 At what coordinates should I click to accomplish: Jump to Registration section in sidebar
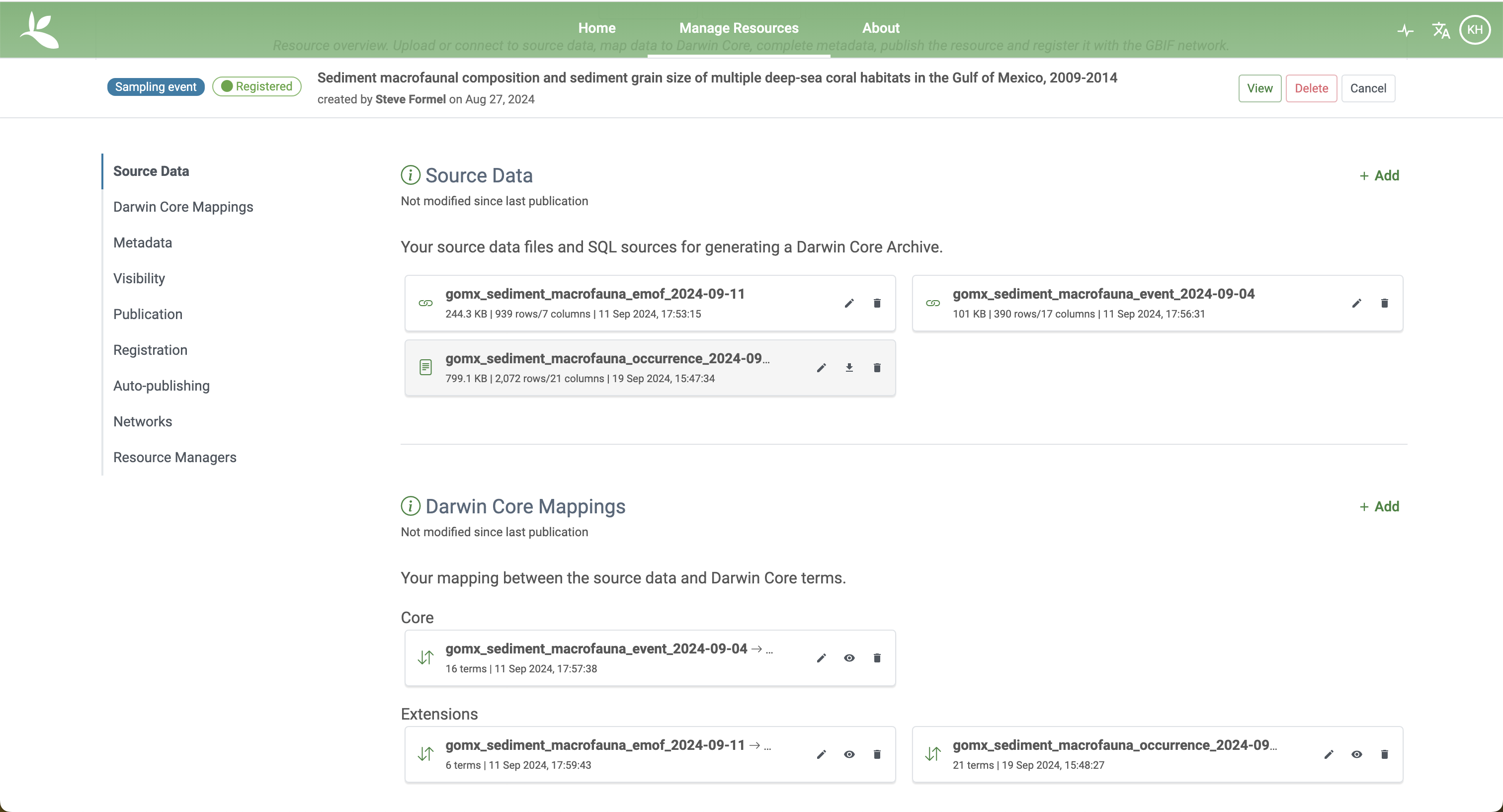pos(150,350)
